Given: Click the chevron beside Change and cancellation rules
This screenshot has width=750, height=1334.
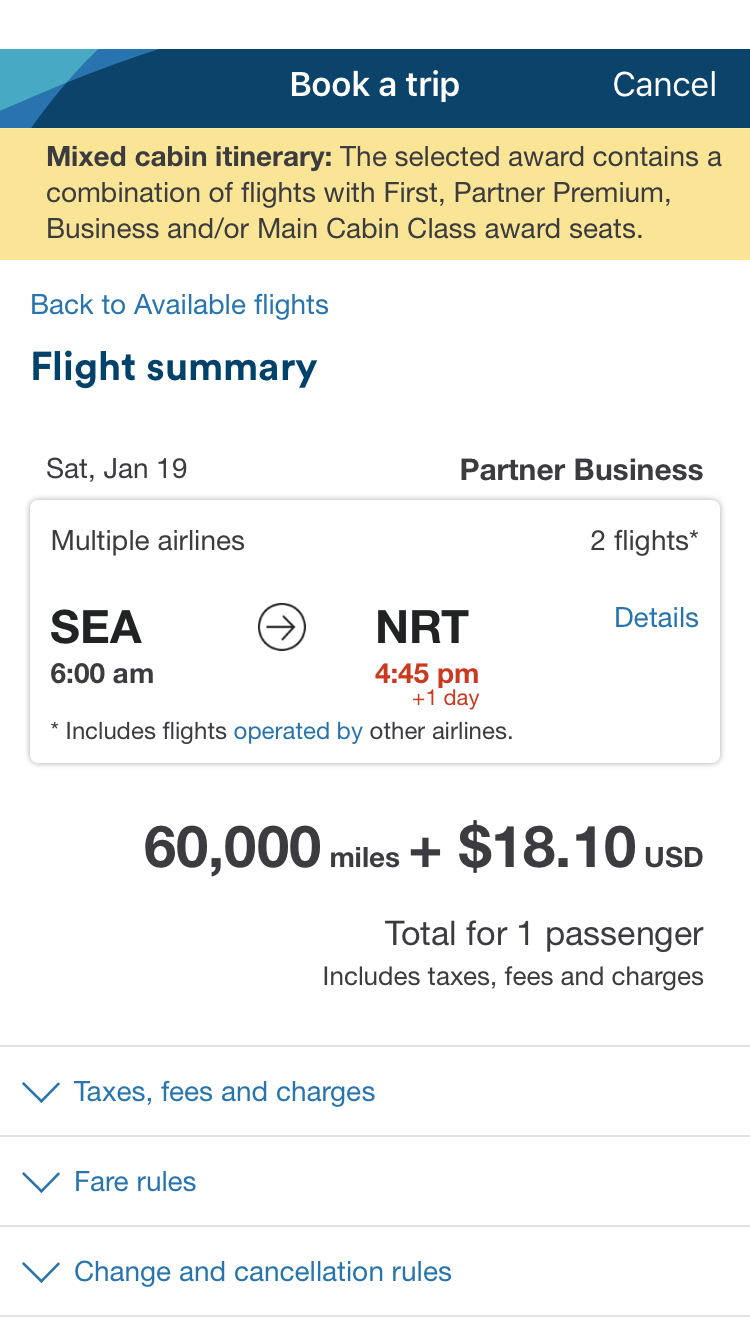Looking at the screenshot, I should (x=41, y=1272).
